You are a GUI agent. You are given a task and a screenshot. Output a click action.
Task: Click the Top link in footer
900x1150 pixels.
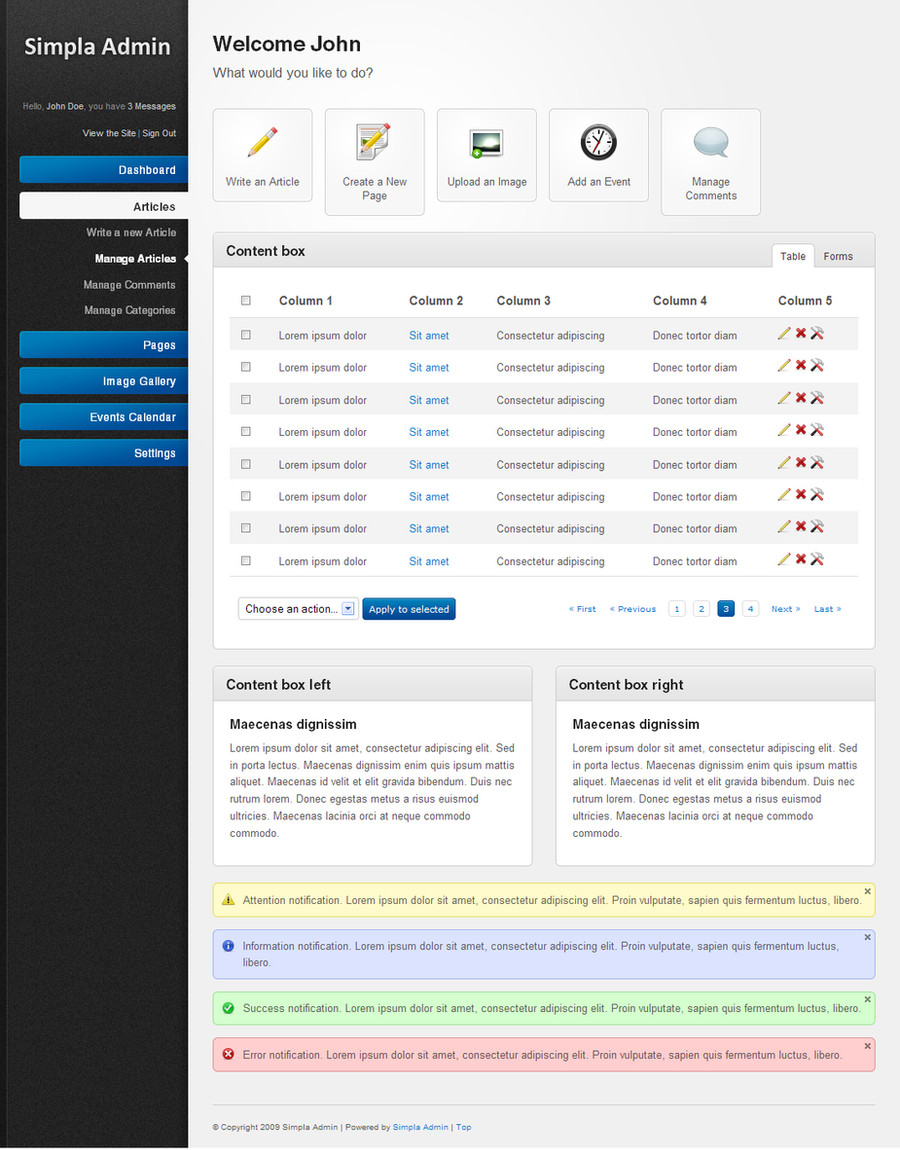tap(464, 1127)
